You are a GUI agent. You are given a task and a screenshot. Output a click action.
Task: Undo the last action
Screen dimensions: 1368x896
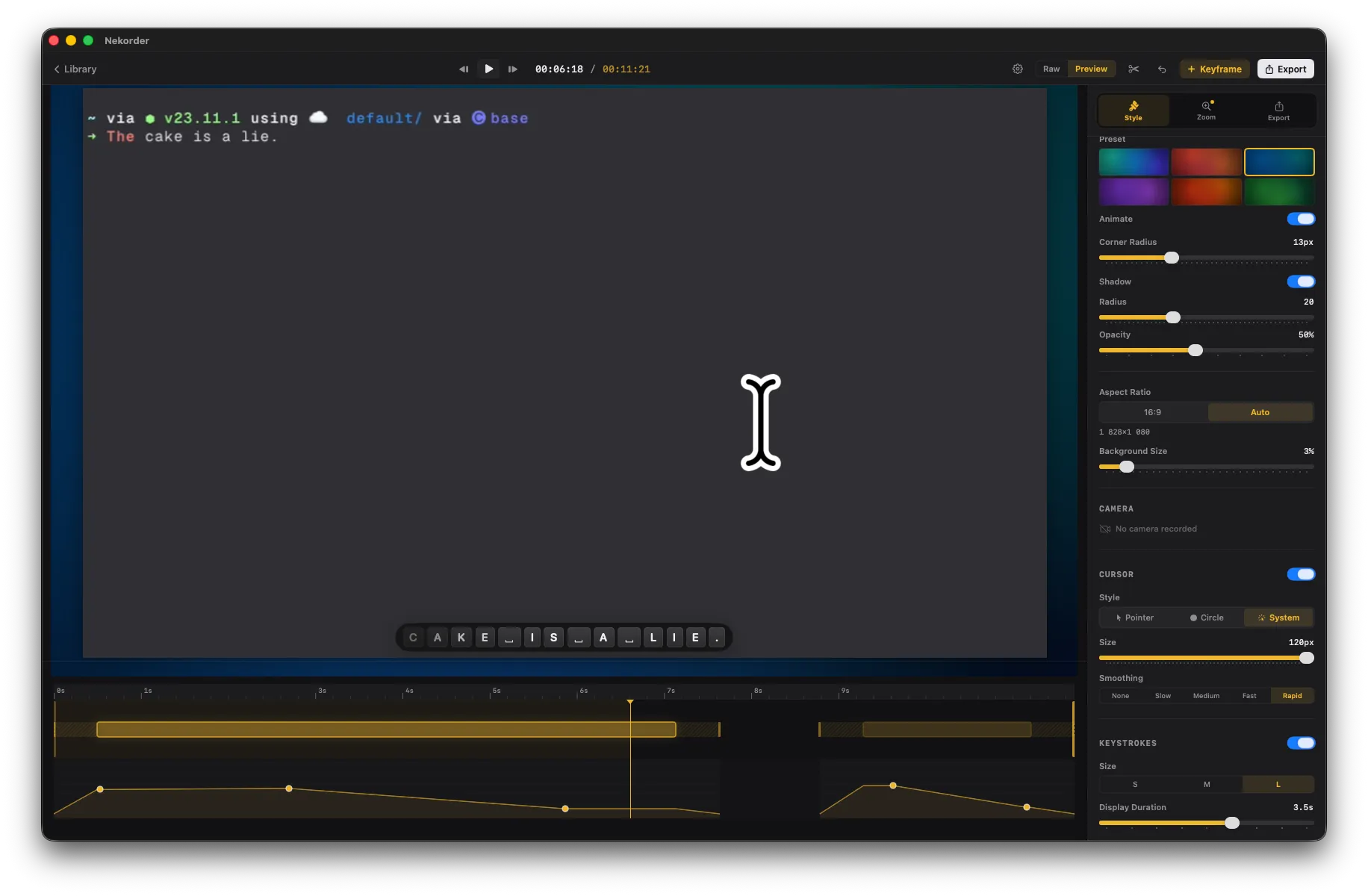(1162, 69)
